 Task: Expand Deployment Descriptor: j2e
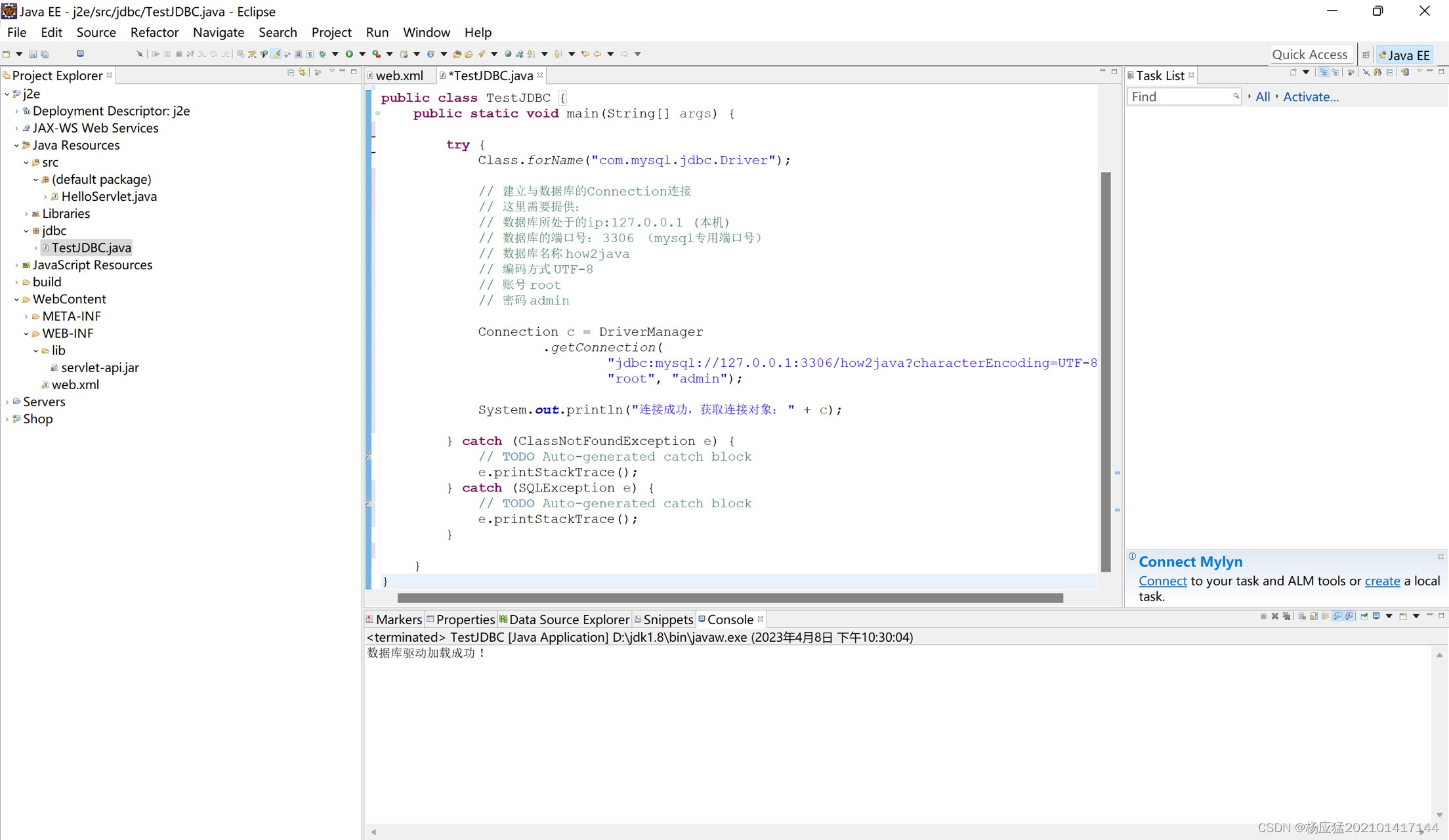[x=16, y=111]
